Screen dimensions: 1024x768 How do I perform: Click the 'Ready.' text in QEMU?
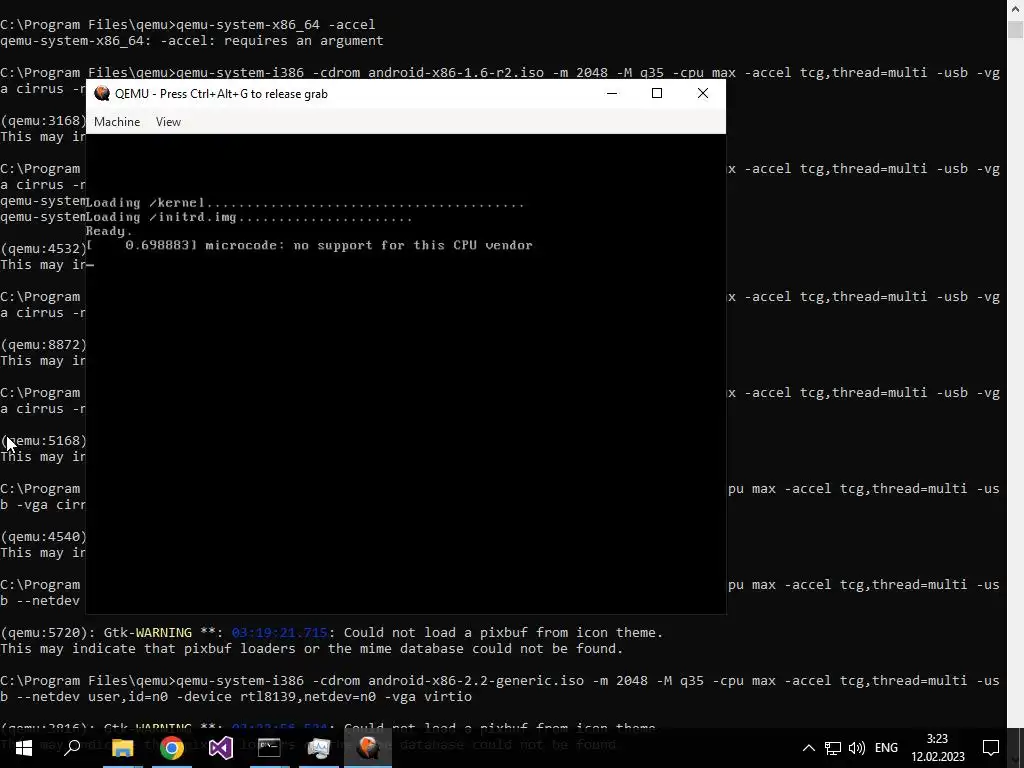click(x=109, y=231)
